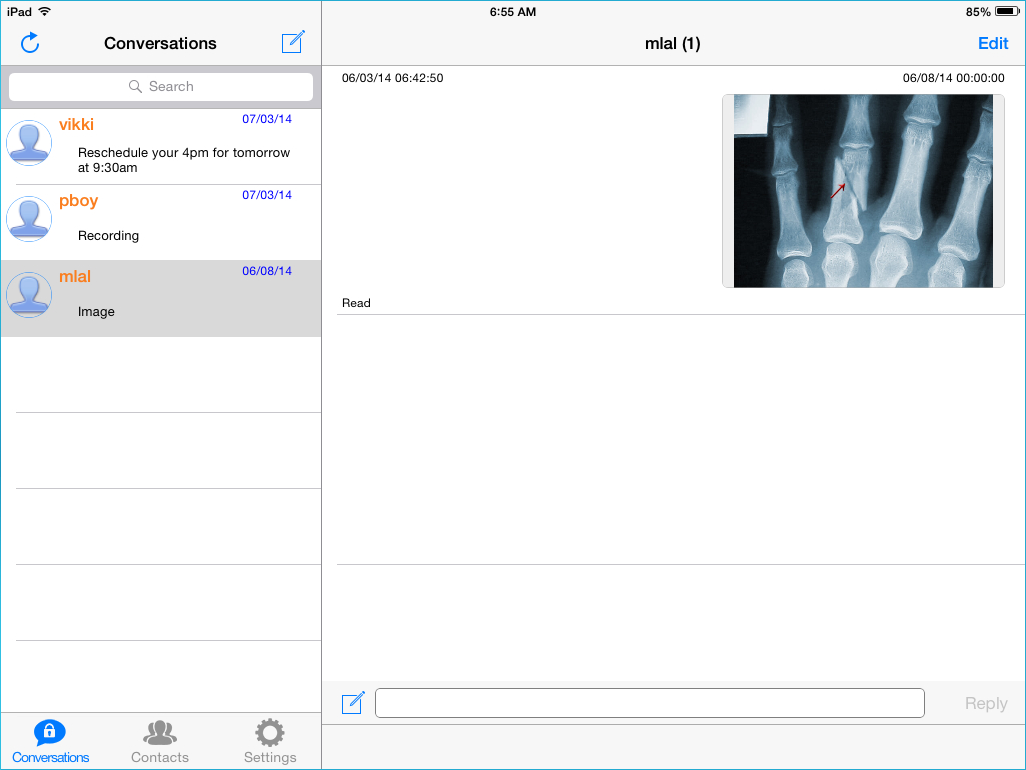Tap the Read status label
1026x770 pixels.
[356, 303]
